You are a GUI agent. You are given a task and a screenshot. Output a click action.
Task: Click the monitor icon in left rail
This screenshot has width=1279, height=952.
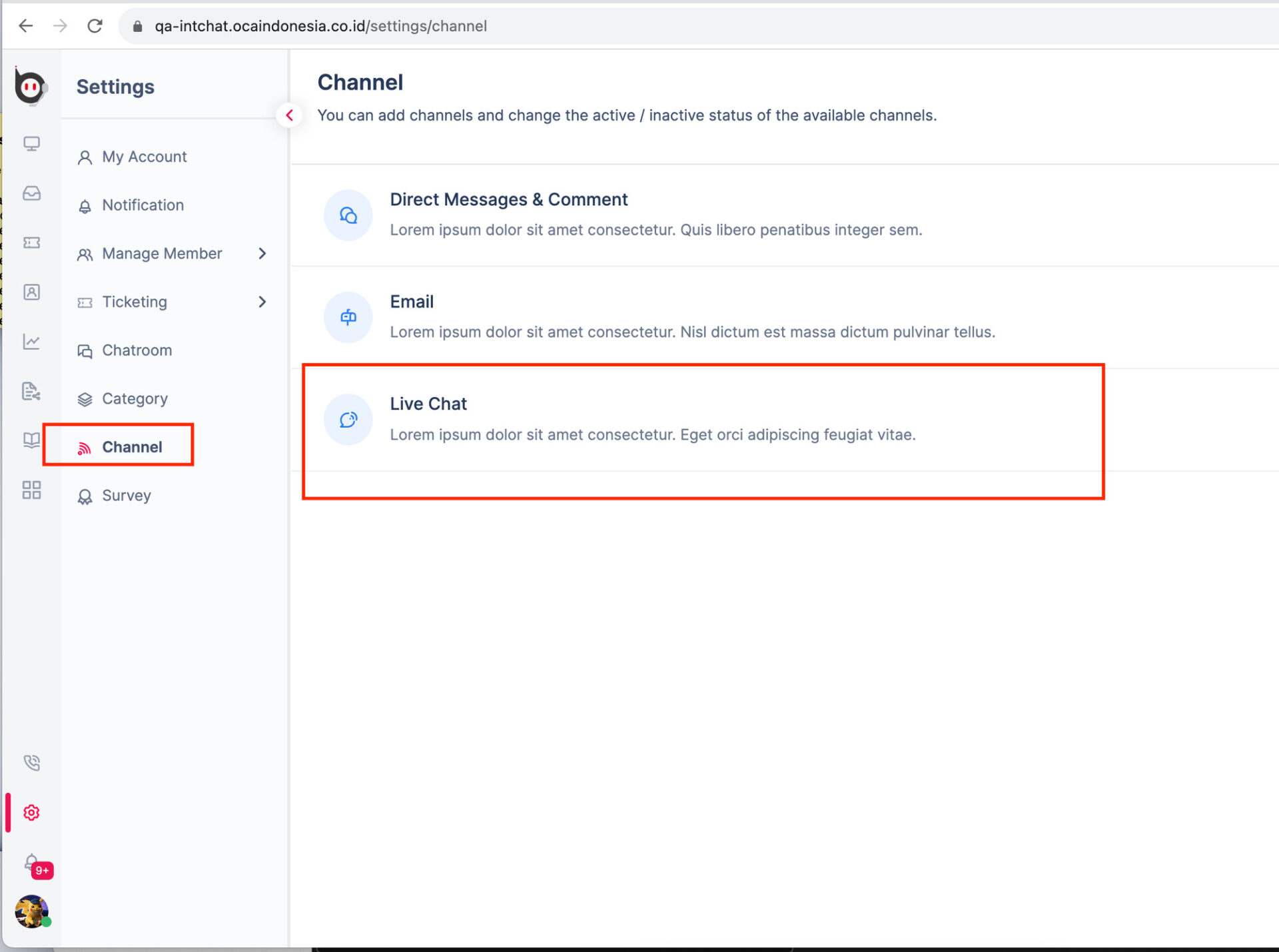tap(31, 144)
